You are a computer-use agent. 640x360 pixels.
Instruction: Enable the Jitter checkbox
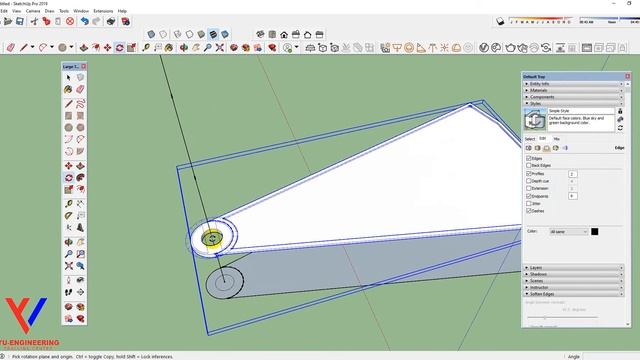(x=529, y=203)
